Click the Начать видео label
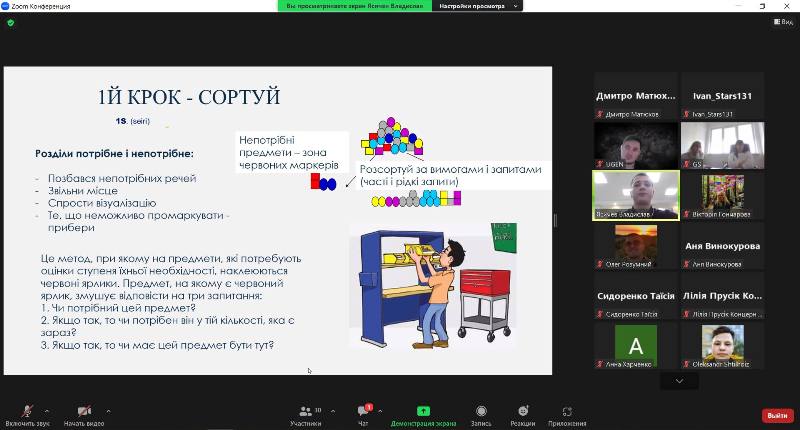The image size is (800, 430). coord(84,423)
